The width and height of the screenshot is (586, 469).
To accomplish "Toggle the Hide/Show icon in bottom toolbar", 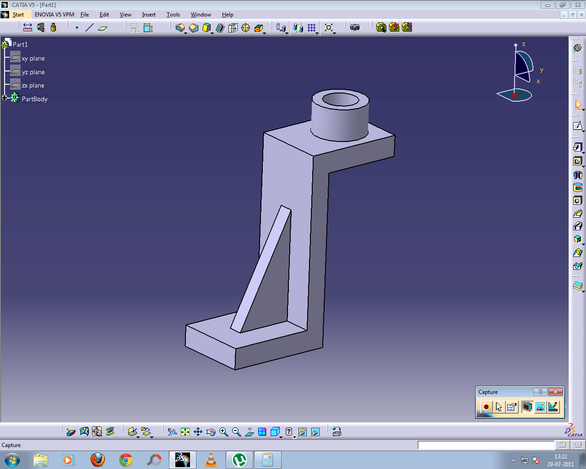I will [x=302, y=432].
